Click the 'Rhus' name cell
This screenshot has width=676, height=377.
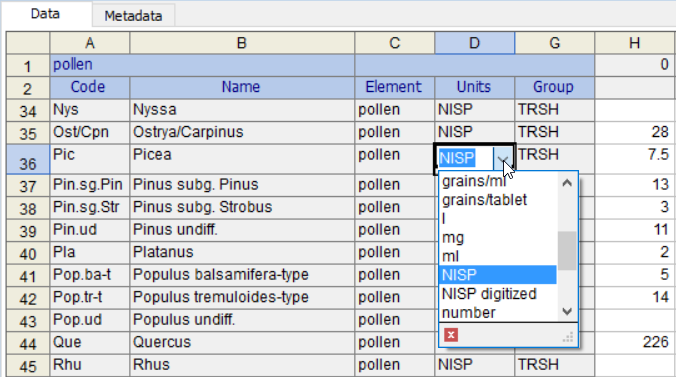click(x=242, y=366)
